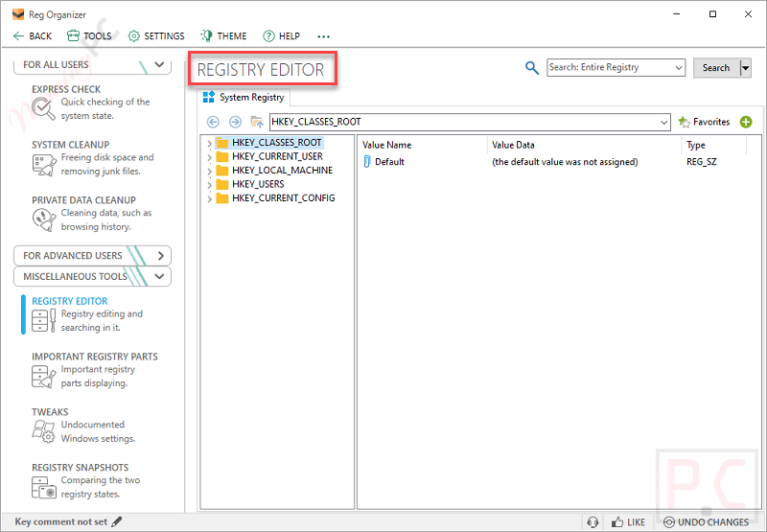
Task: Select the HKEY_USERS key
Action: click(x=258, y=184)
